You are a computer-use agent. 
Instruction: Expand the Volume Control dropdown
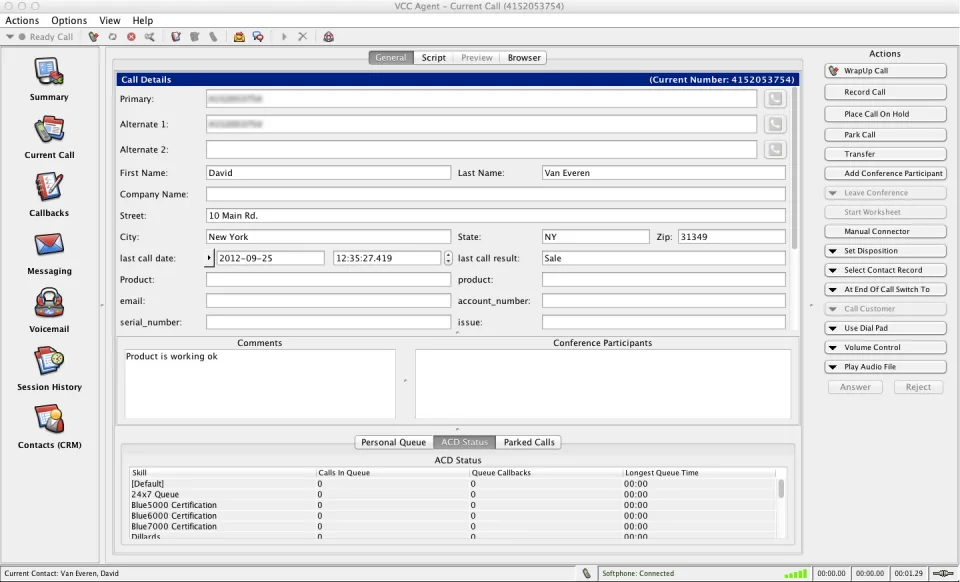[885, 348]
